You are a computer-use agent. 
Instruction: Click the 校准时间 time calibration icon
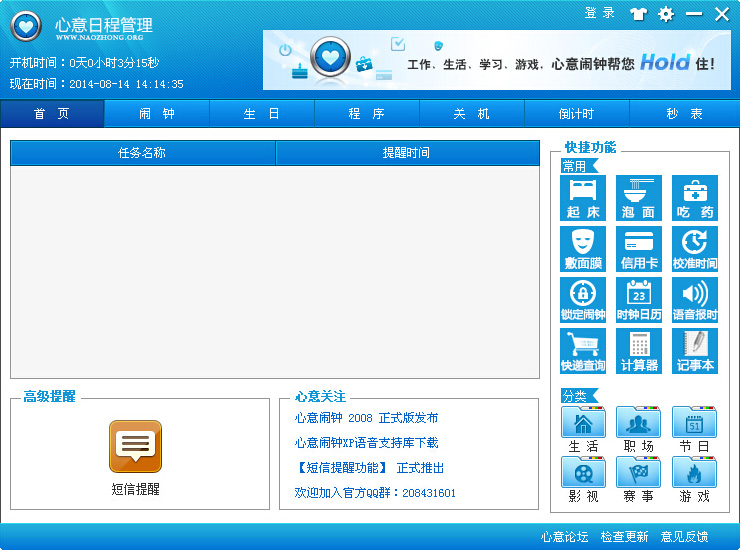695,249
